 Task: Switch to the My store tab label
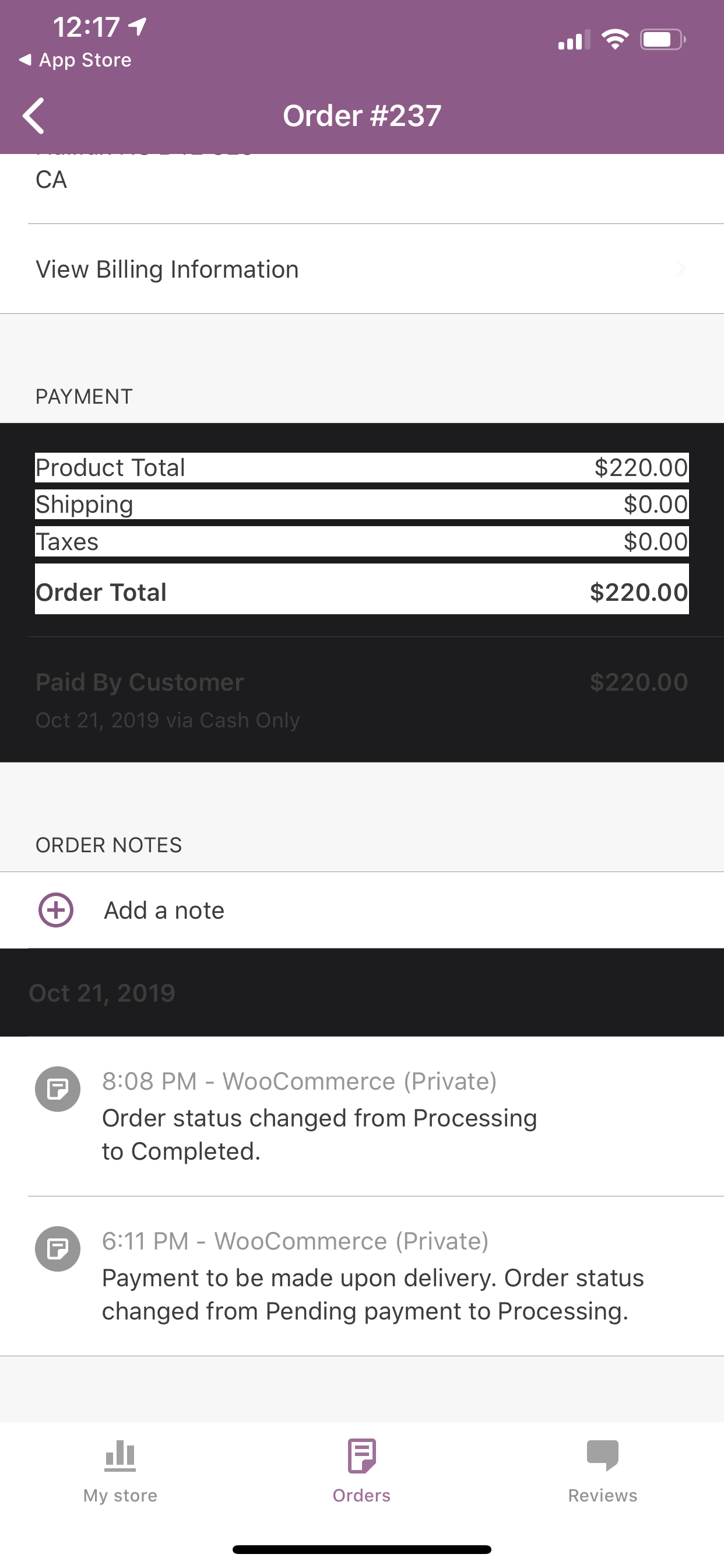(x=121, y=1496)
